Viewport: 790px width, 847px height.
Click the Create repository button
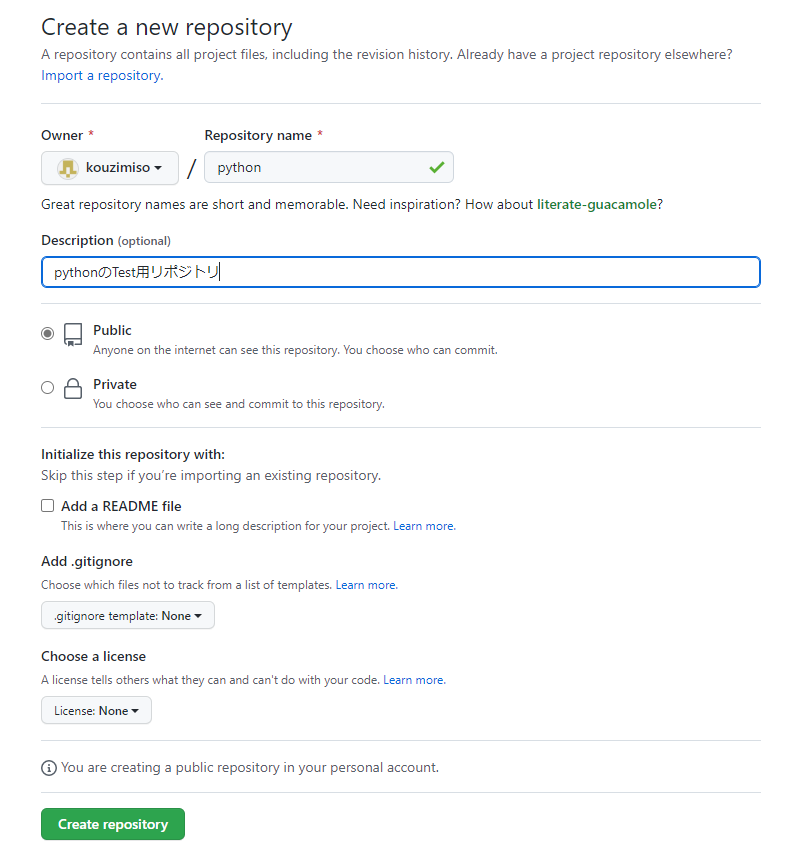pyautogui.click(x=112, y=823)
